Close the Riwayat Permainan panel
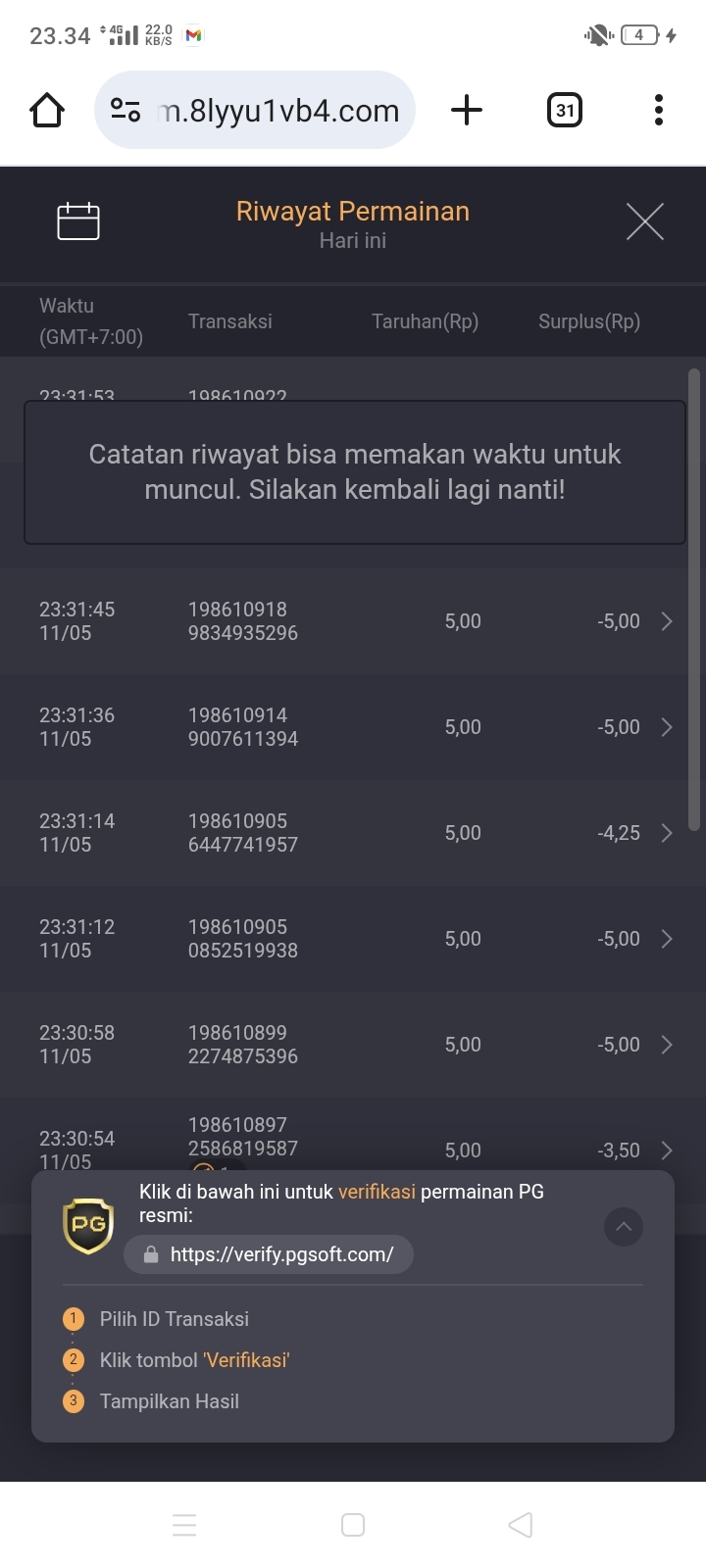This screenshot has height=1568, width=706. [644, 221]
